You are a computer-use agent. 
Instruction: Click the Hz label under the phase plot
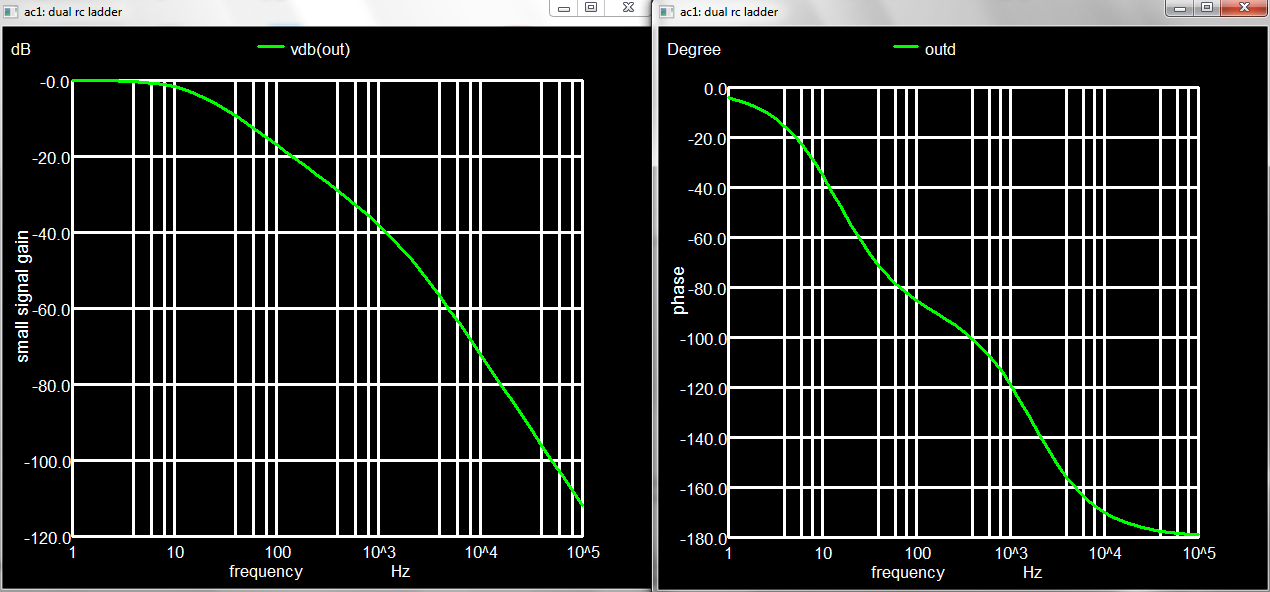click(1032, 573)
